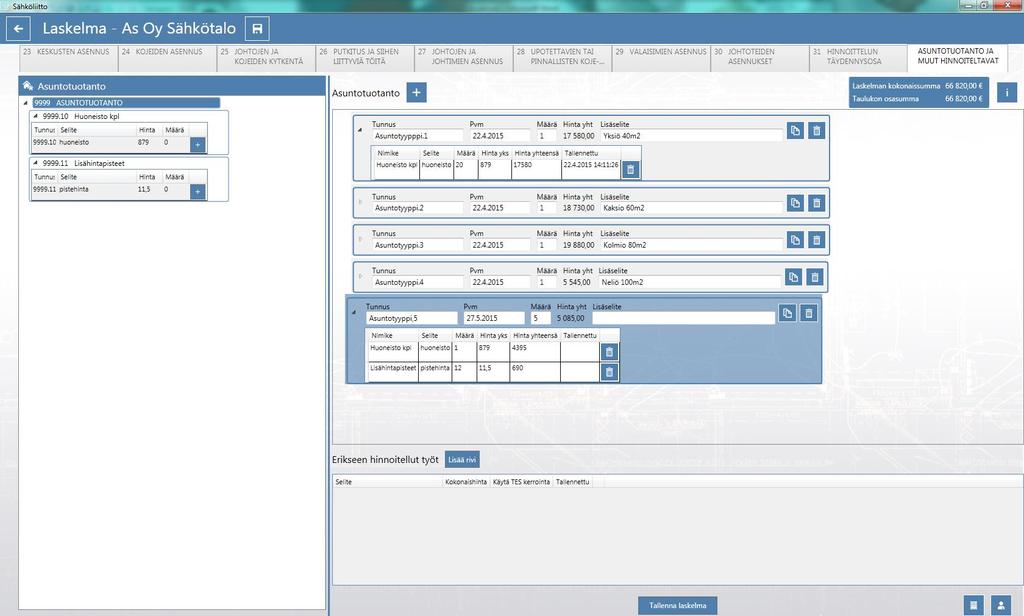Open tab 26 Putkitus ja siihen liittyviä töitä
Image resolution: width=1024 pixels, height=616 pixels.
tap(365, 57)
